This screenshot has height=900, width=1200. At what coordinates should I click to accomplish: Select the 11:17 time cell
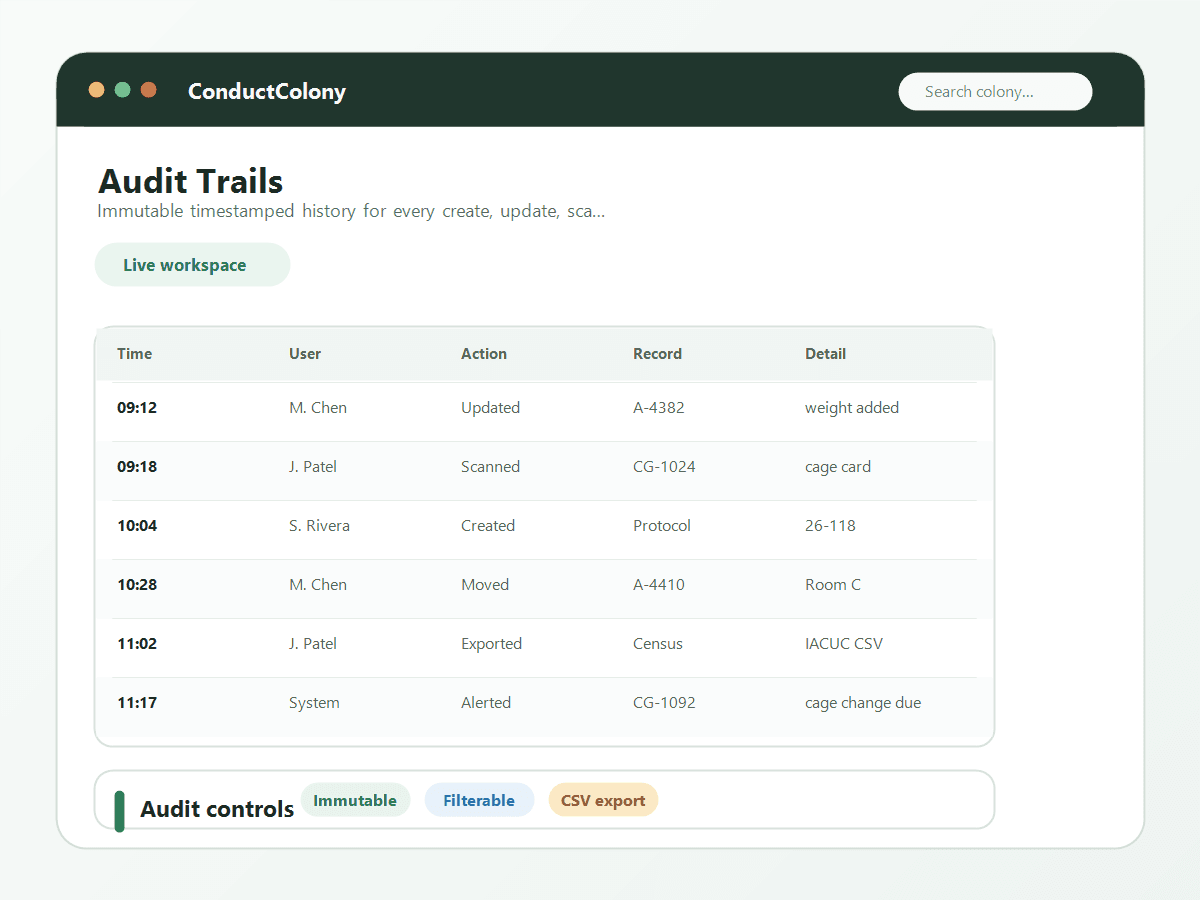tap(137, 703)
